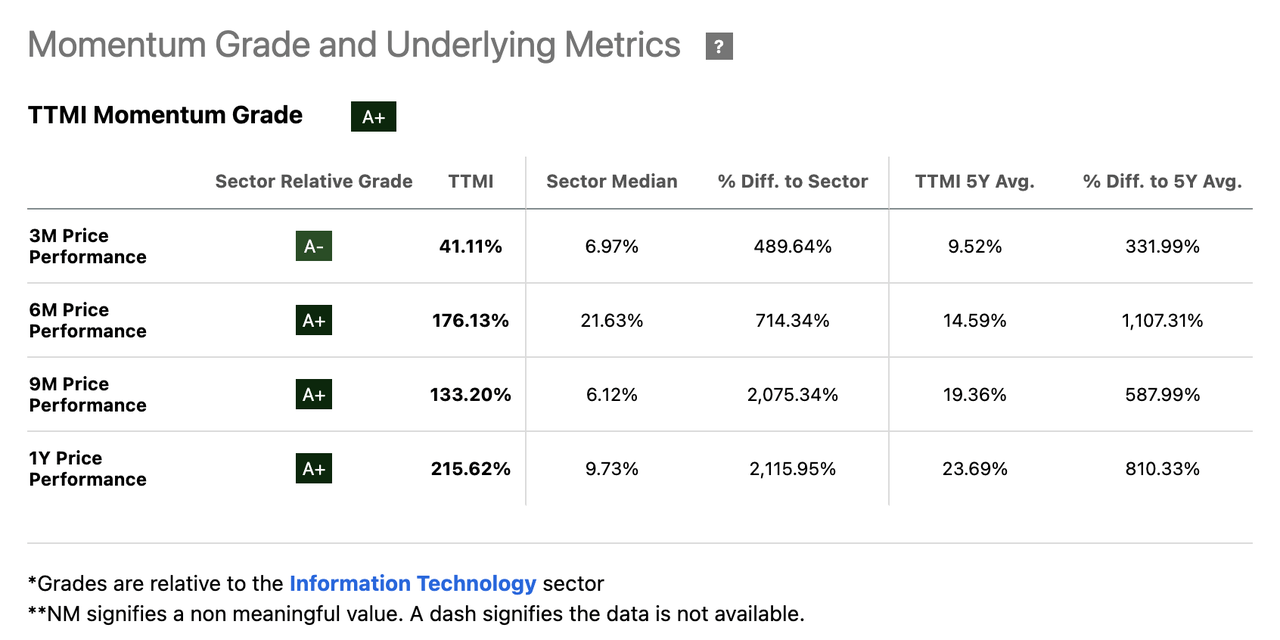1280x640 pixels.
Task: Click the % Diff. to Sector header
Action: pyautogui.click(x=793, y=181)
